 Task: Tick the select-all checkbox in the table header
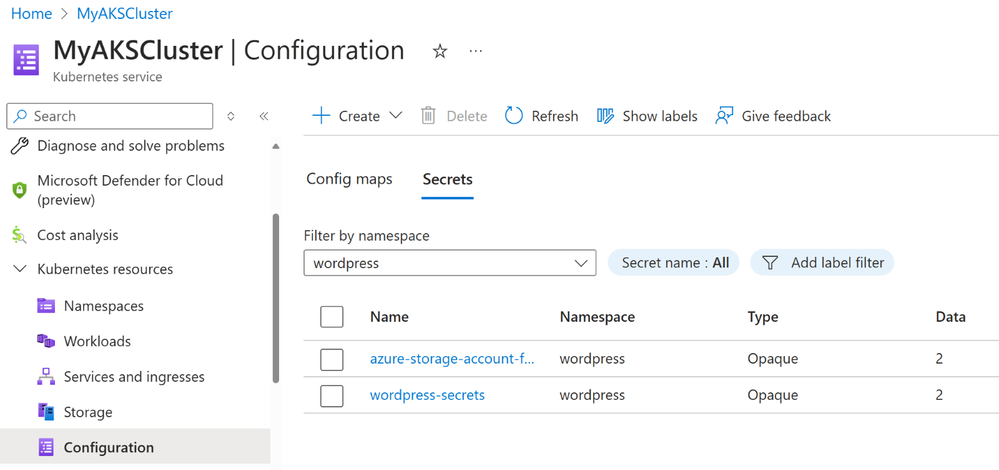(332, 317)
